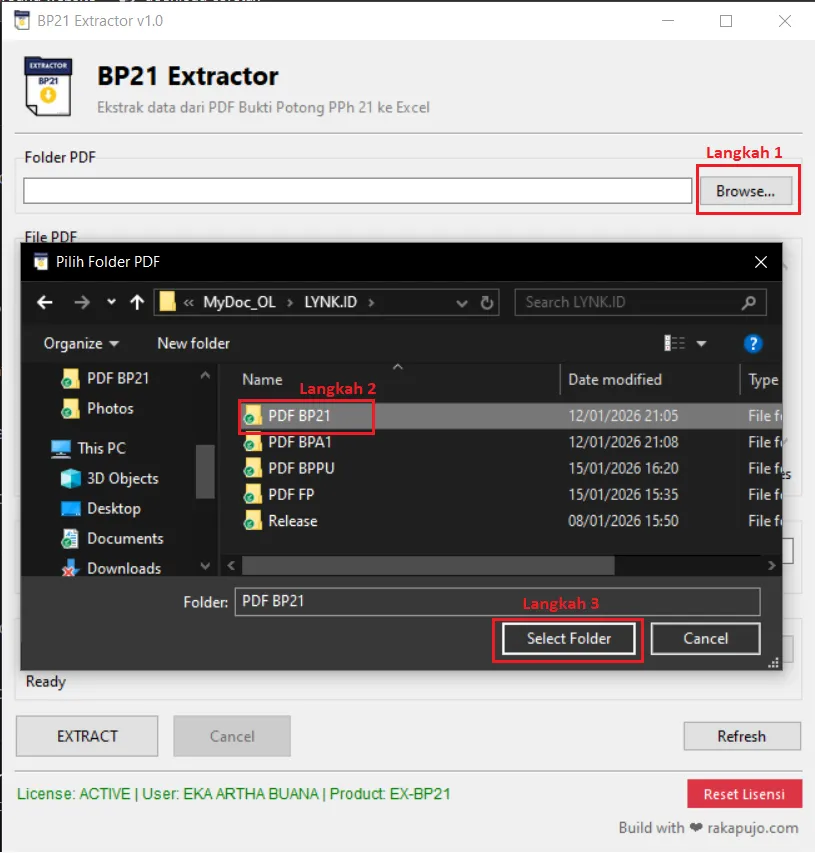Open the view options dropdown arrow
Screen dimensions: 815x853
click(x=701, y=343)
